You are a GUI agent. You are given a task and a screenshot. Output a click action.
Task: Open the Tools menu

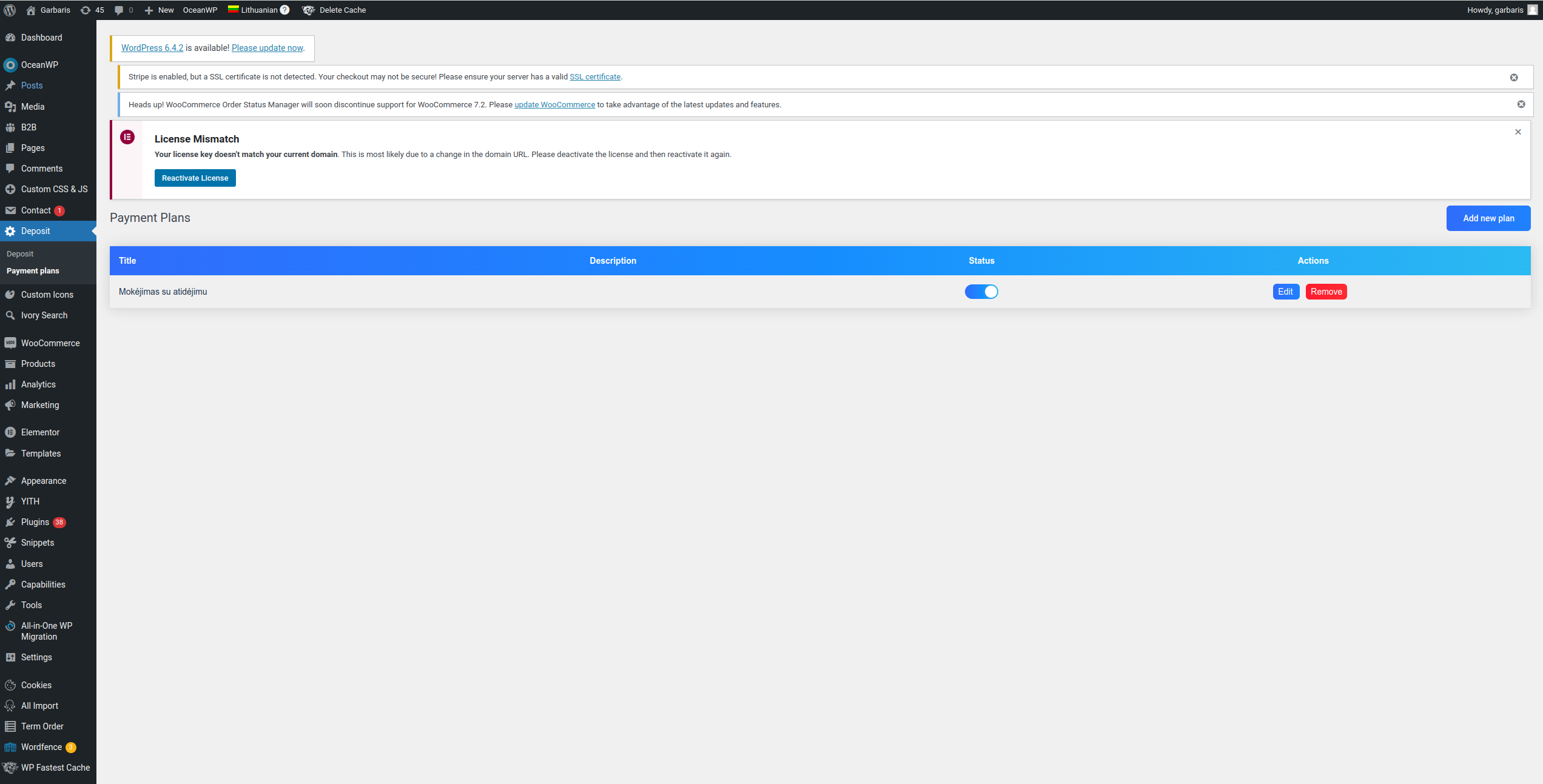point(48,605)
